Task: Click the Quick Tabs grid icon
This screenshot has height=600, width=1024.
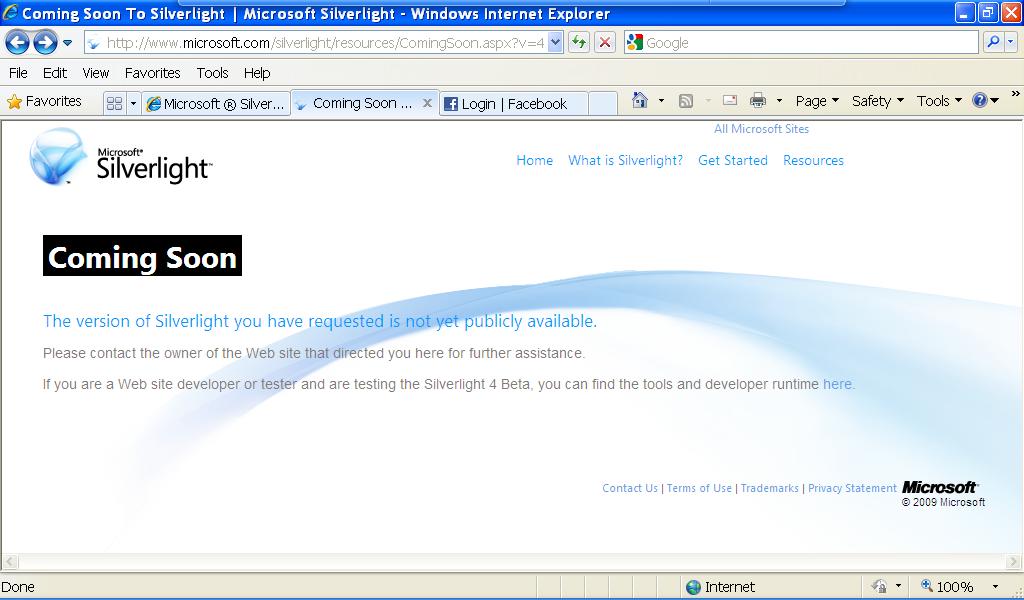Action: pyautogui.click(x=114, y=103)
